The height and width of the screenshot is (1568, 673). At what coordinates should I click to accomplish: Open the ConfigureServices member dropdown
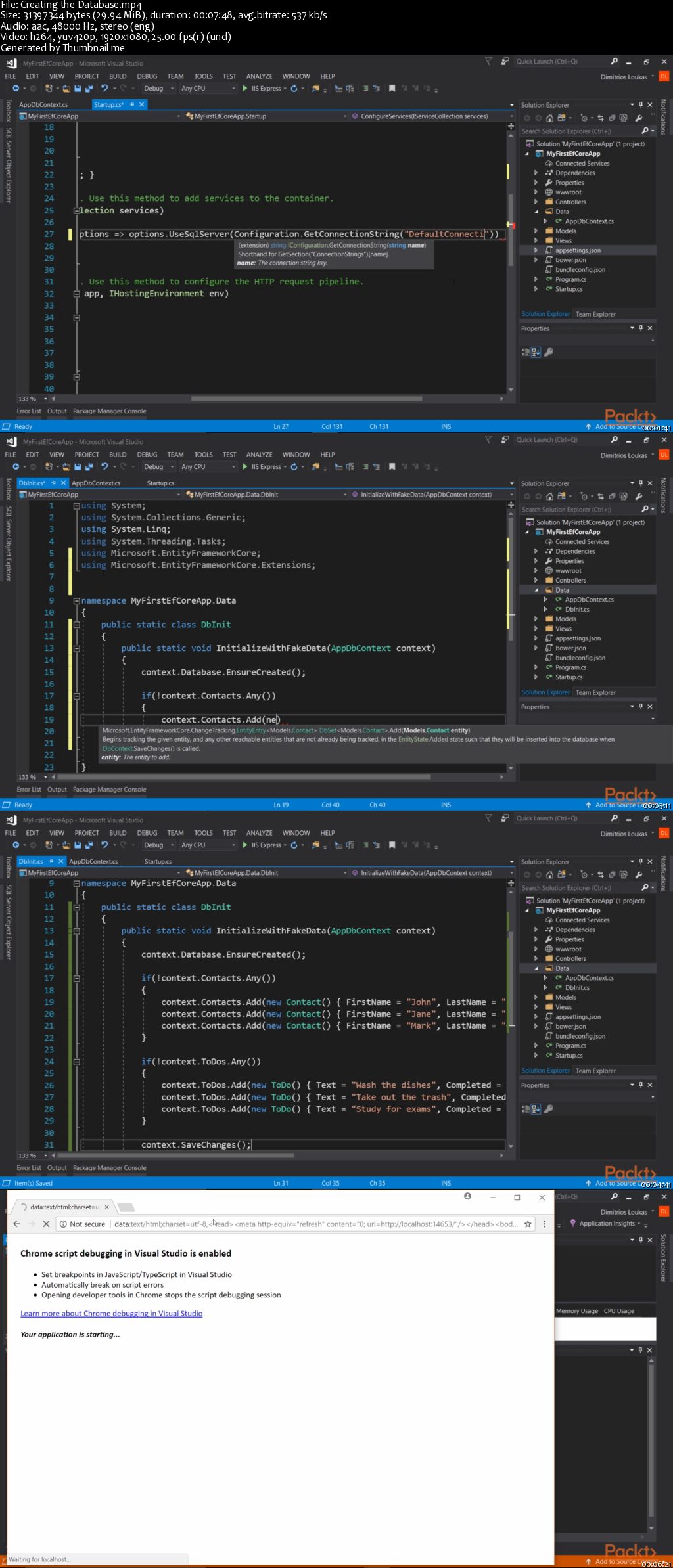coord(432,116)
